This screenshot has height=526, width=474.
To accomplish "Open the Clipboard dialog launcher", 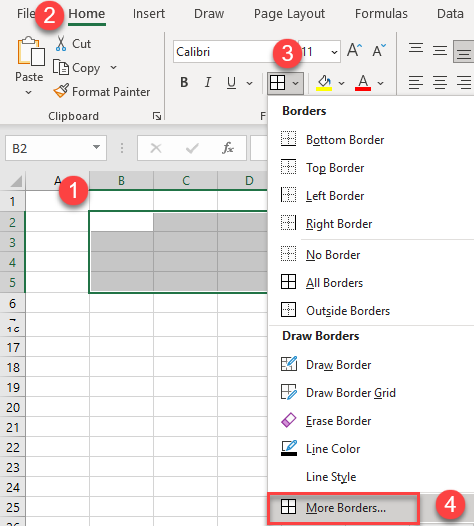I will coord(157,116).
